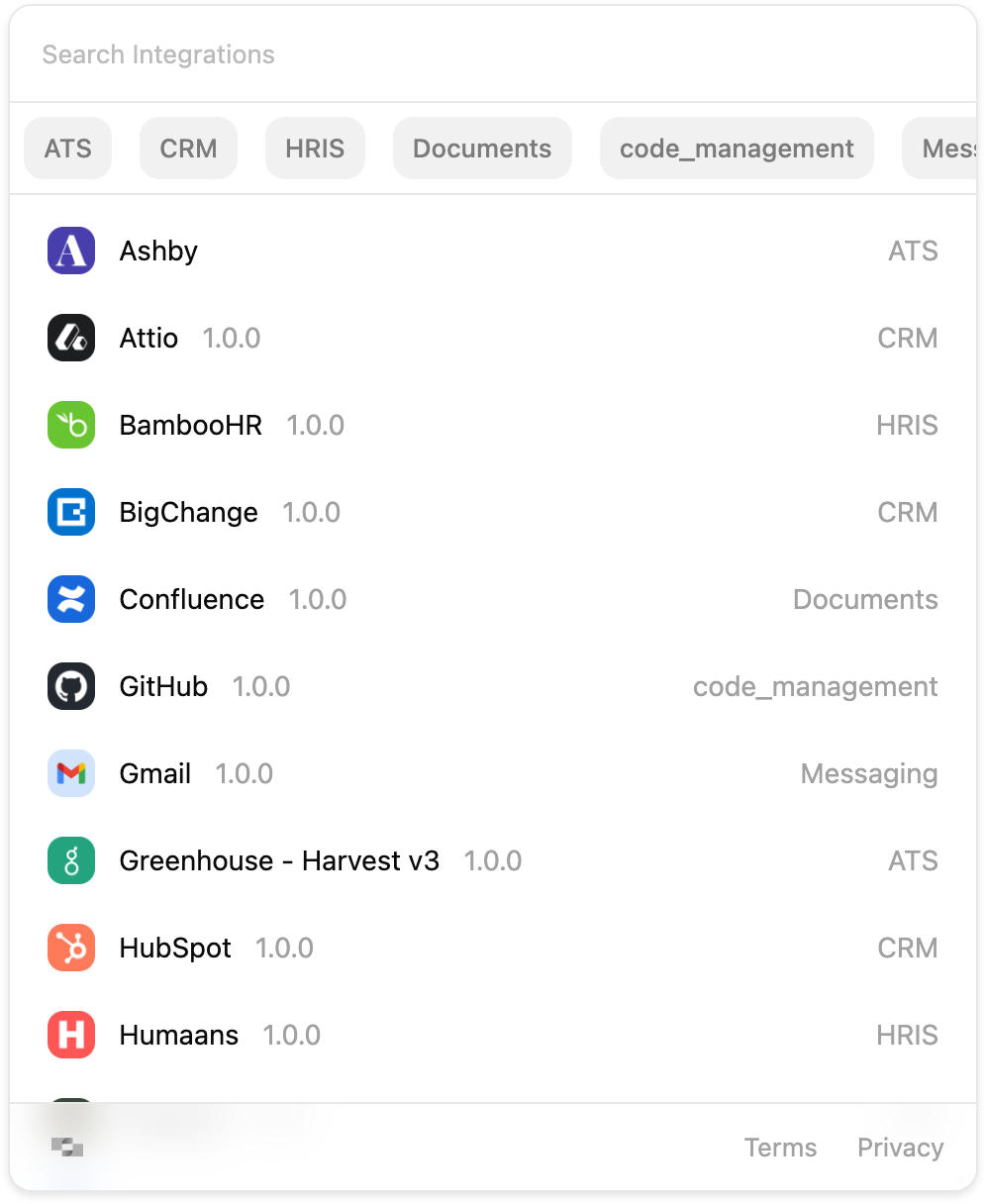986x1204 pixels.
Task: Open the Terms page
Action: [781, 1147]
